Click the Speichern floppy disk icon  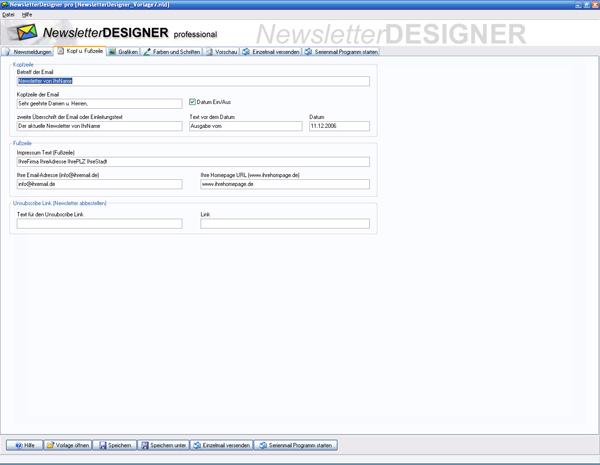[x=103, y=445]
